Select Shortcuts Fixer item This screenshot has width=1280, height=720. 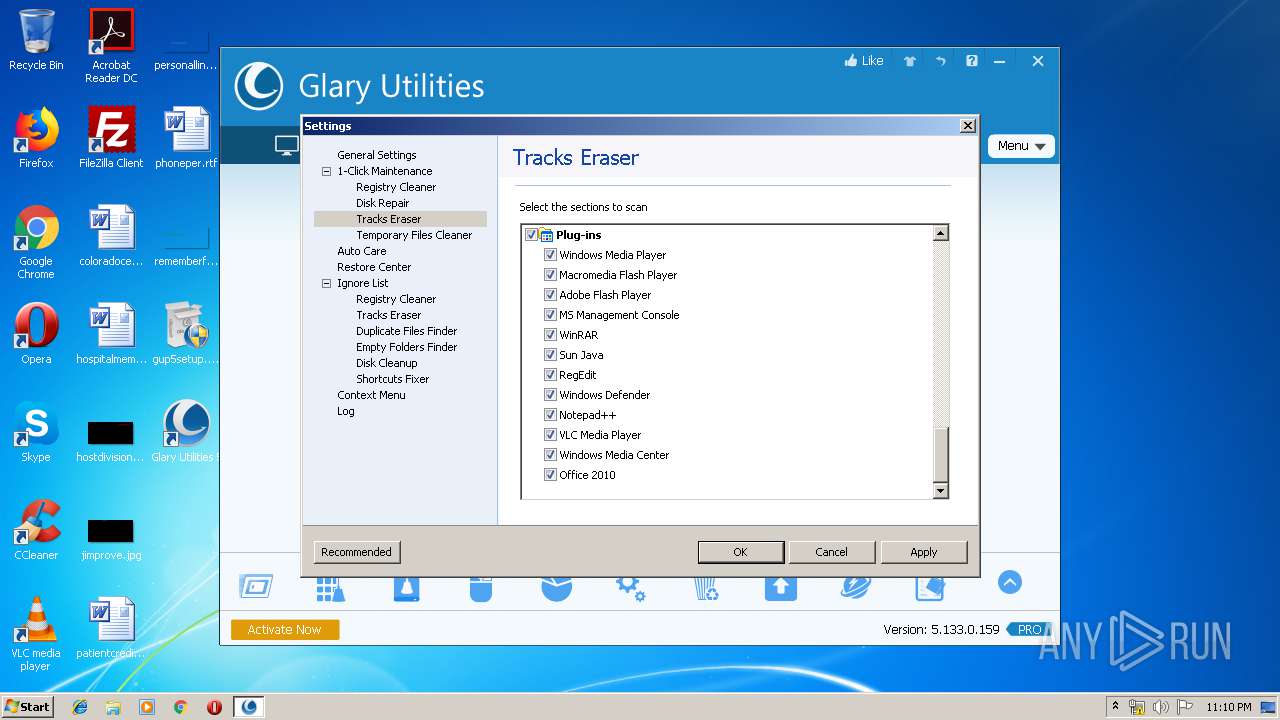point(392,379)
